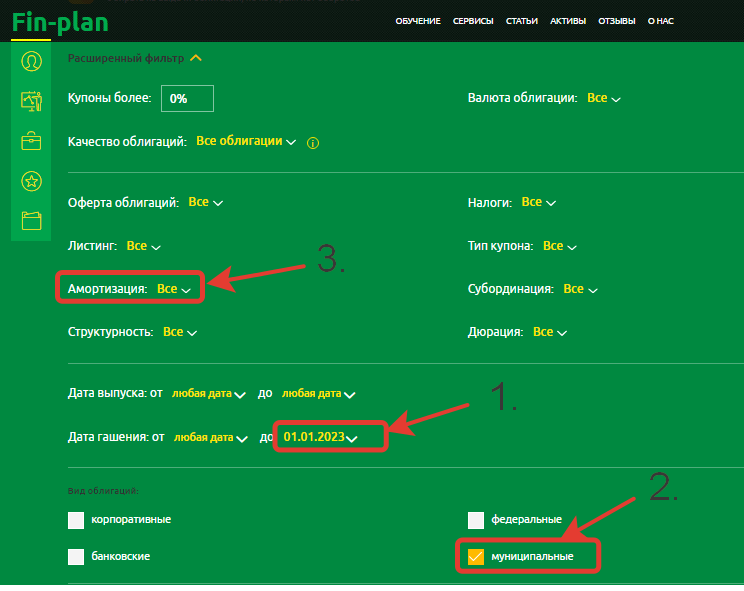744x591 pixels.
Task: Click the Купоны более percent input field
Action: point(187,98)
